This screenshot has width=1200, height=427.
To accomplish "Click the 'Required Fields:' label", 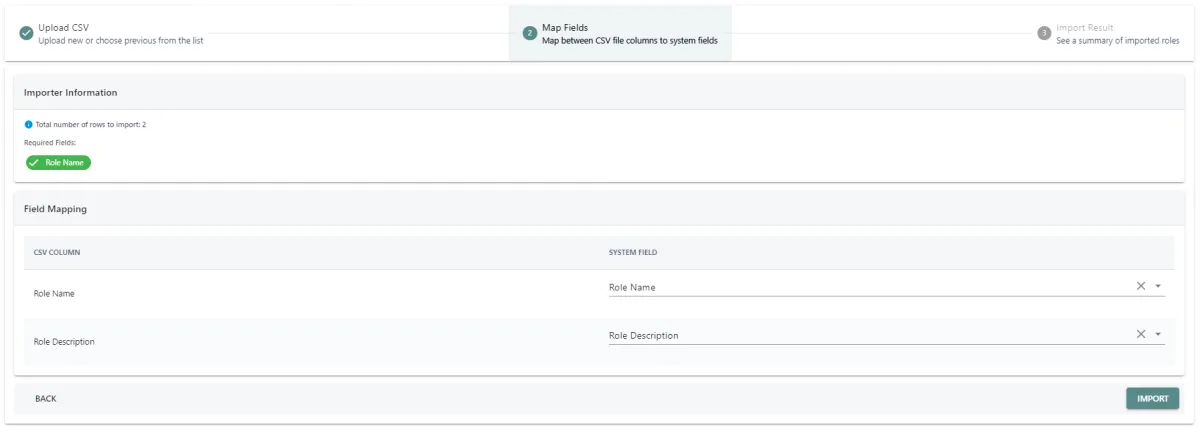I will point(50,143).
